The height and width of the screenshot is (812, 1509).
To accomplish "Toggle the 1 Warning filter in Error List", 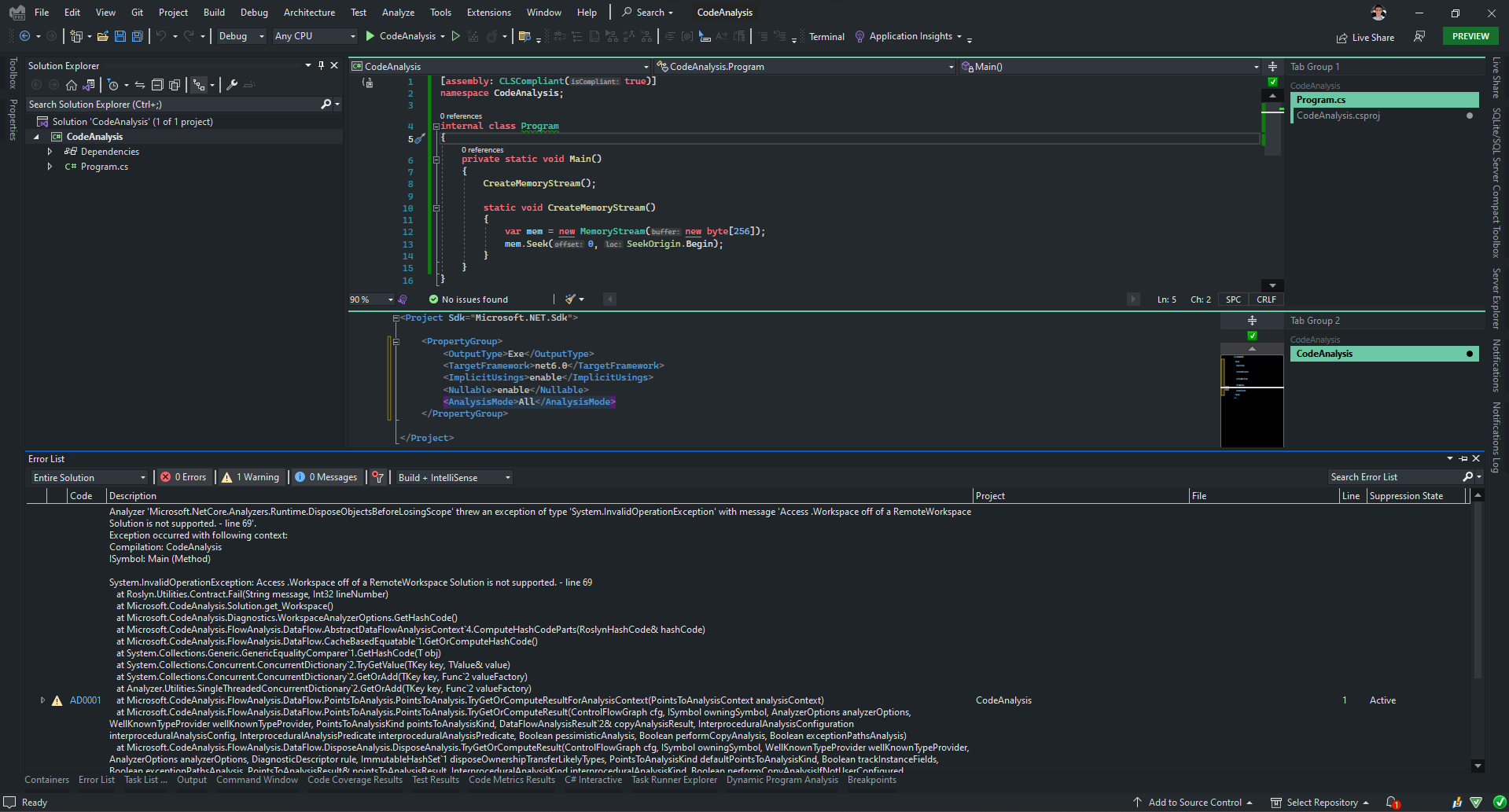I will [x=250, y=476].
